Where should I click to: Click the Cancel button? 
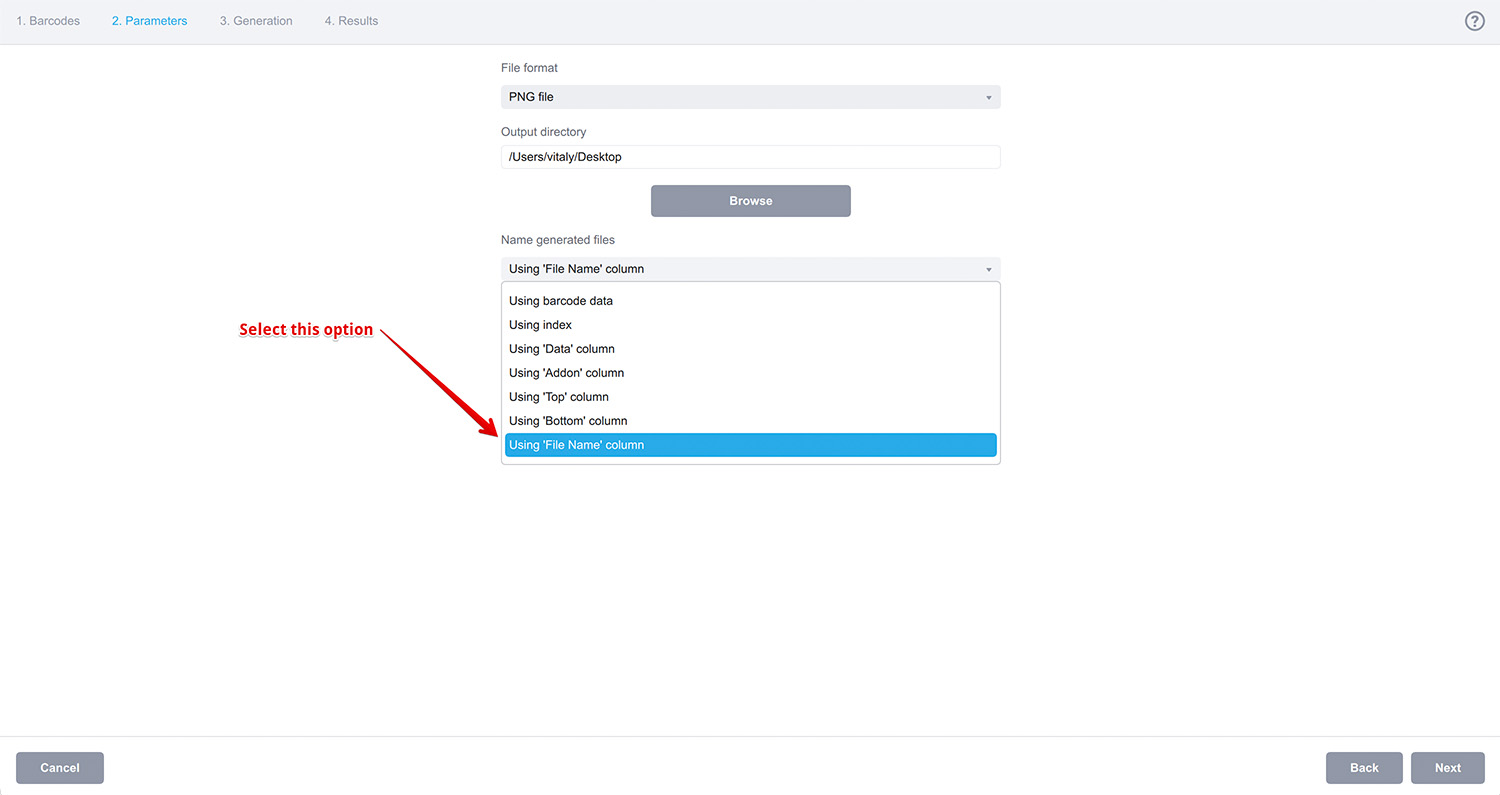pyautogui.click(x=60, y=768)
